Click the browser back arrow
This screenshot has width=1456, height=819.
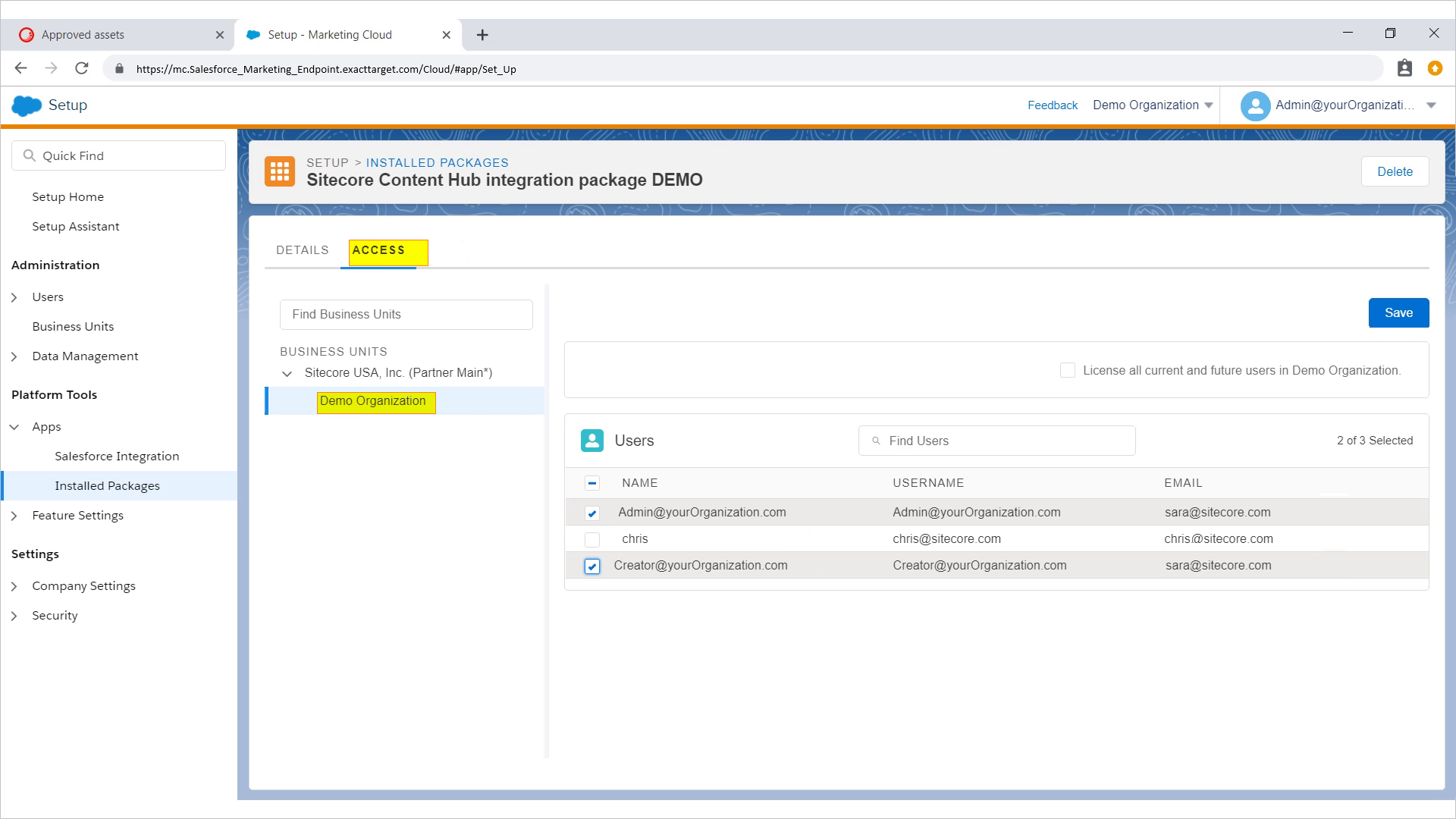(x=20, y=68)
